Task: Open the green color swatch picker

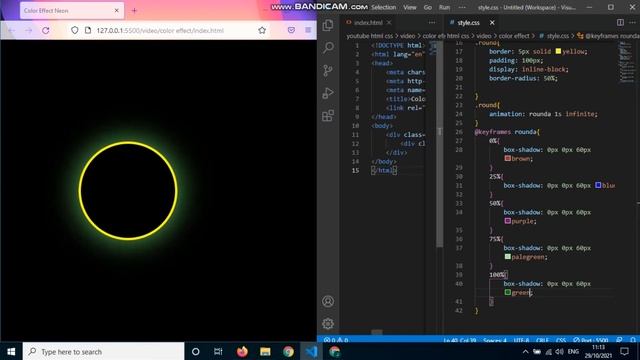Action: (507, 292)
